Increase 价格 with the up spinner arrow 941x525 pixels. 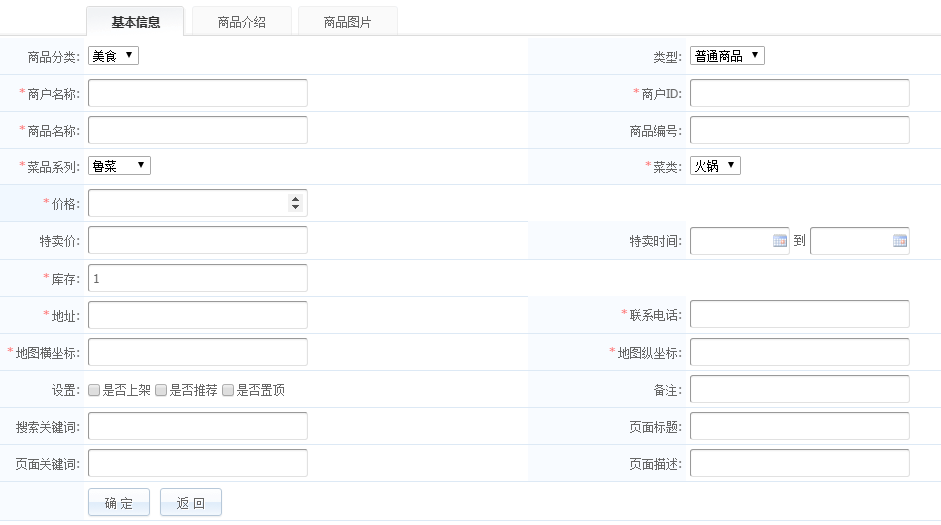click(x=295, y=199)
